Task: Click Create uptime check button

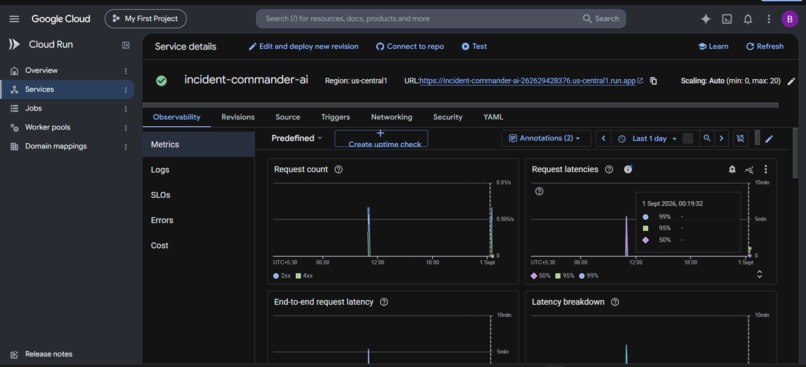Action: point(381,139)
